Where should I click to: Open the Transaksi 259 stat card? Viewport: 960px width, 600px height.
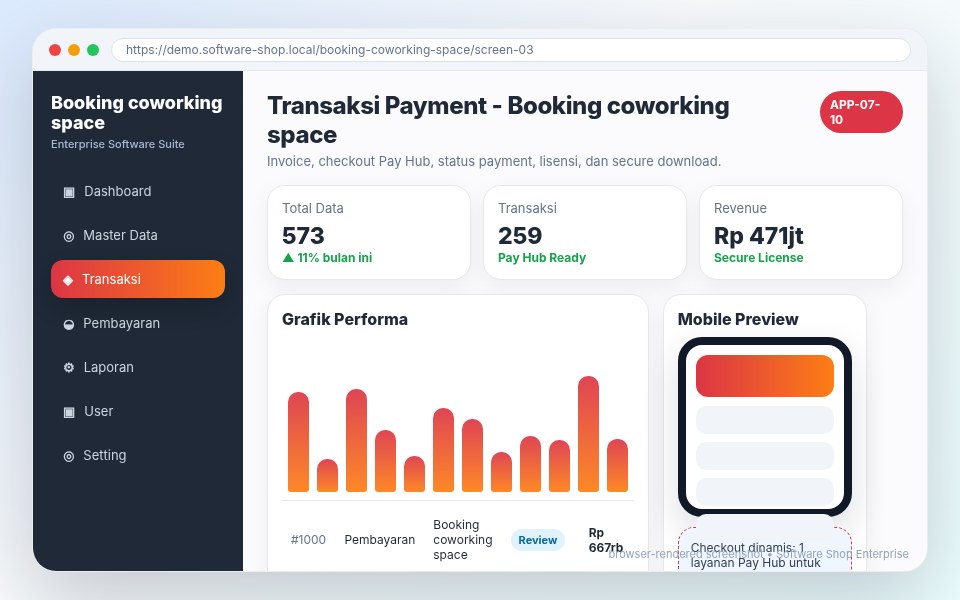pyautogui.click(x=585, y=233)
